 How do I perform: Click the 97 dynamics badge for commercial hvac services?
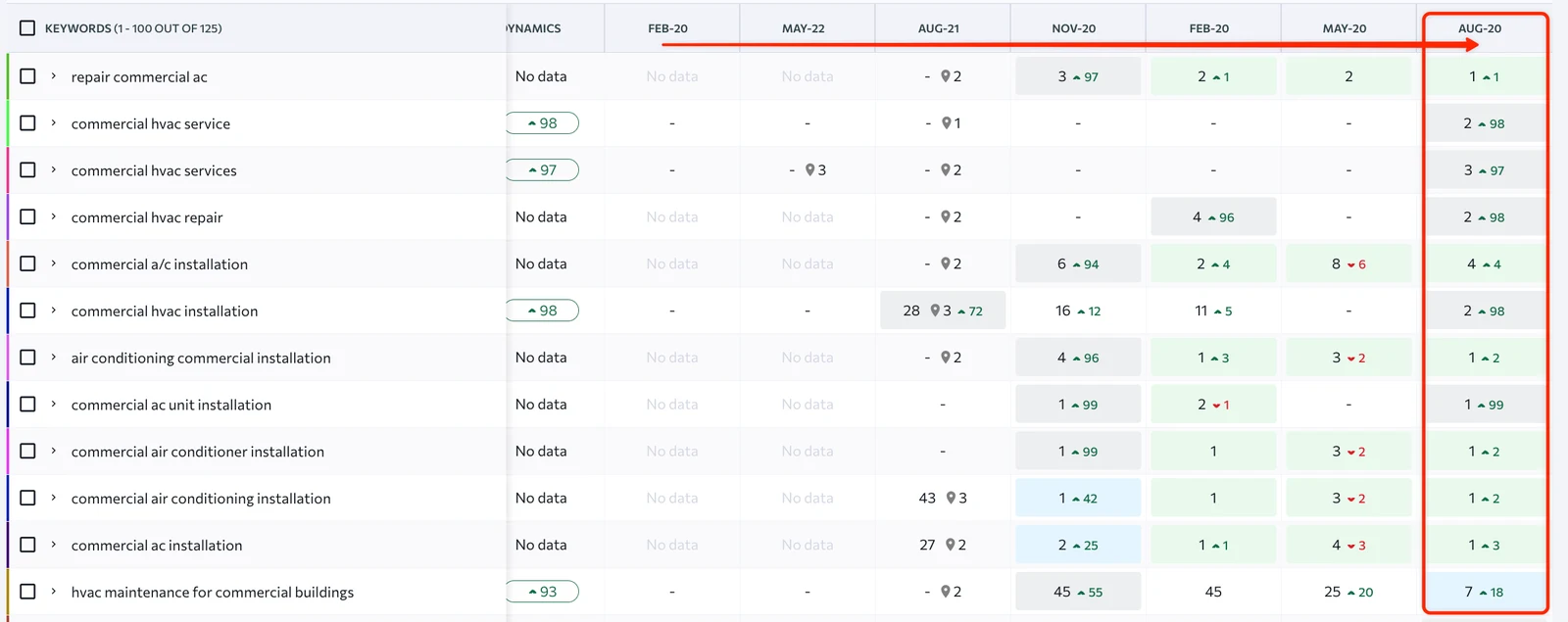point(542,170)
